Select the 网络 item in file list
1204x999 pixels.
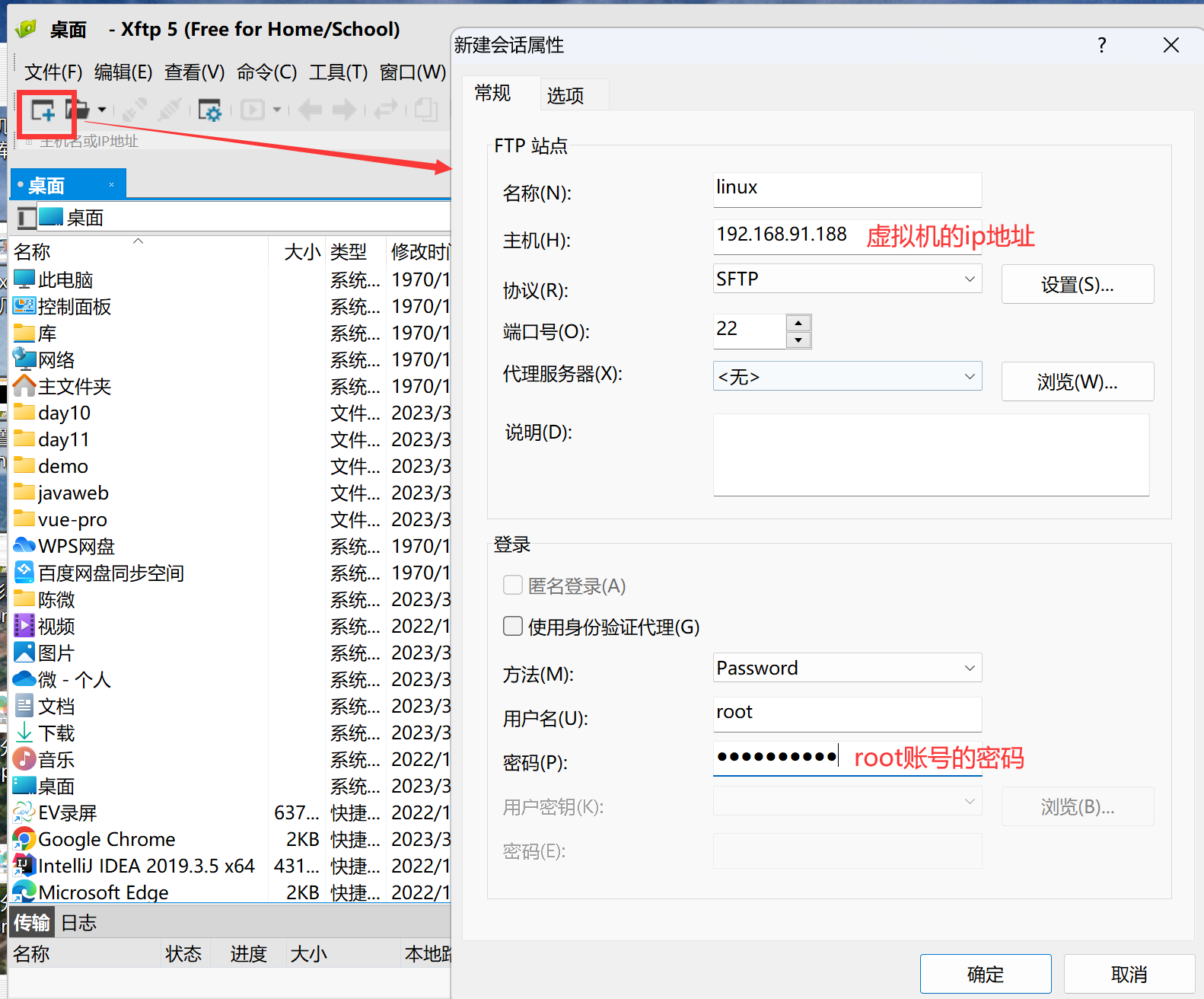click(44, 359)
